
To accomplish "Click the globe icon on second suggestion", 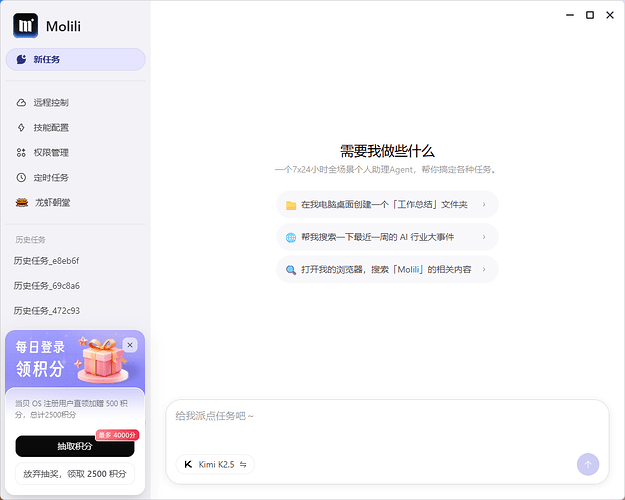I will (x=291, y=238).
